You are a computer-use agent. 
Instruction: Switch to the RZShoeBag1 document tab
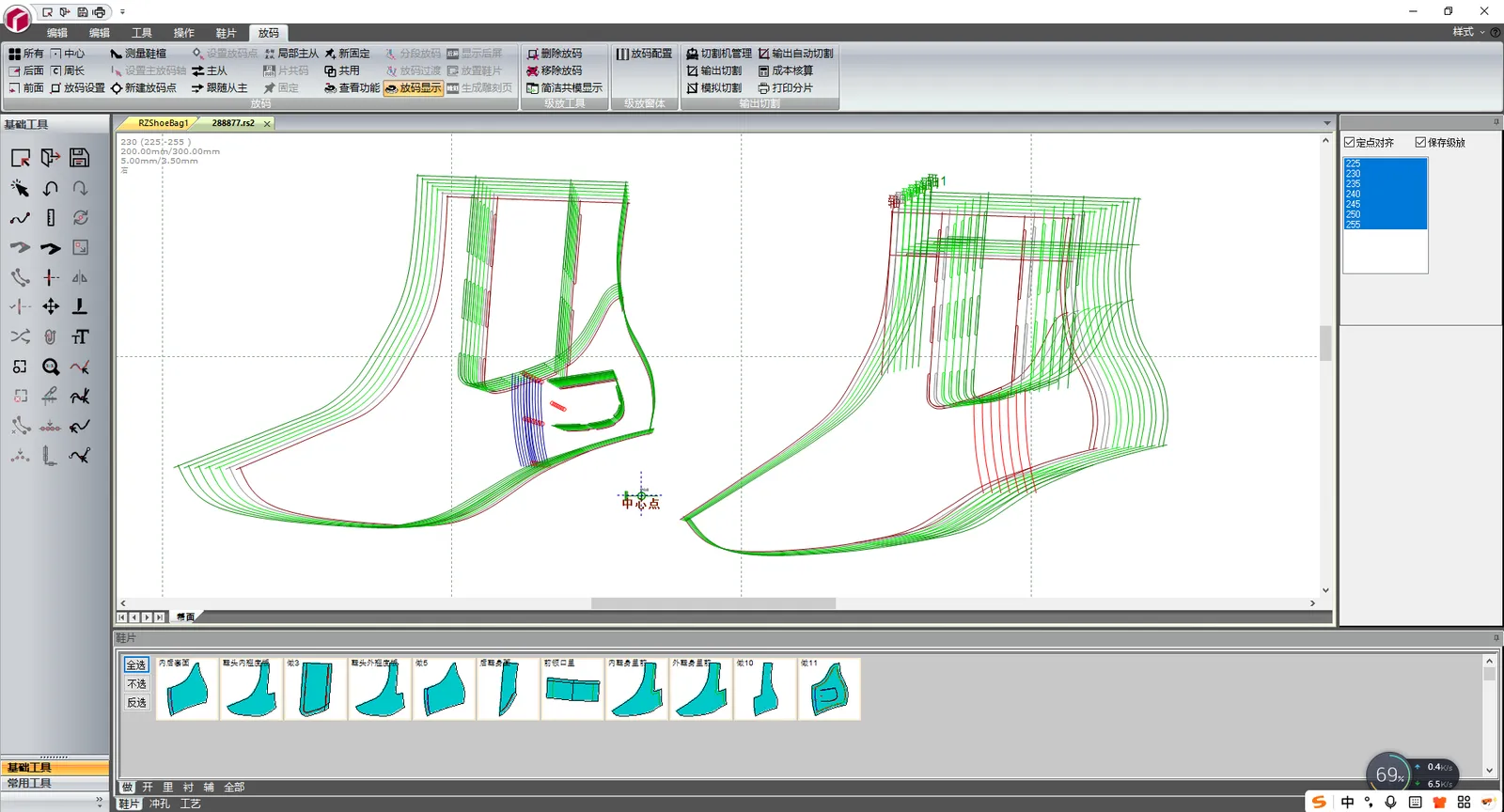pos(163,123)
